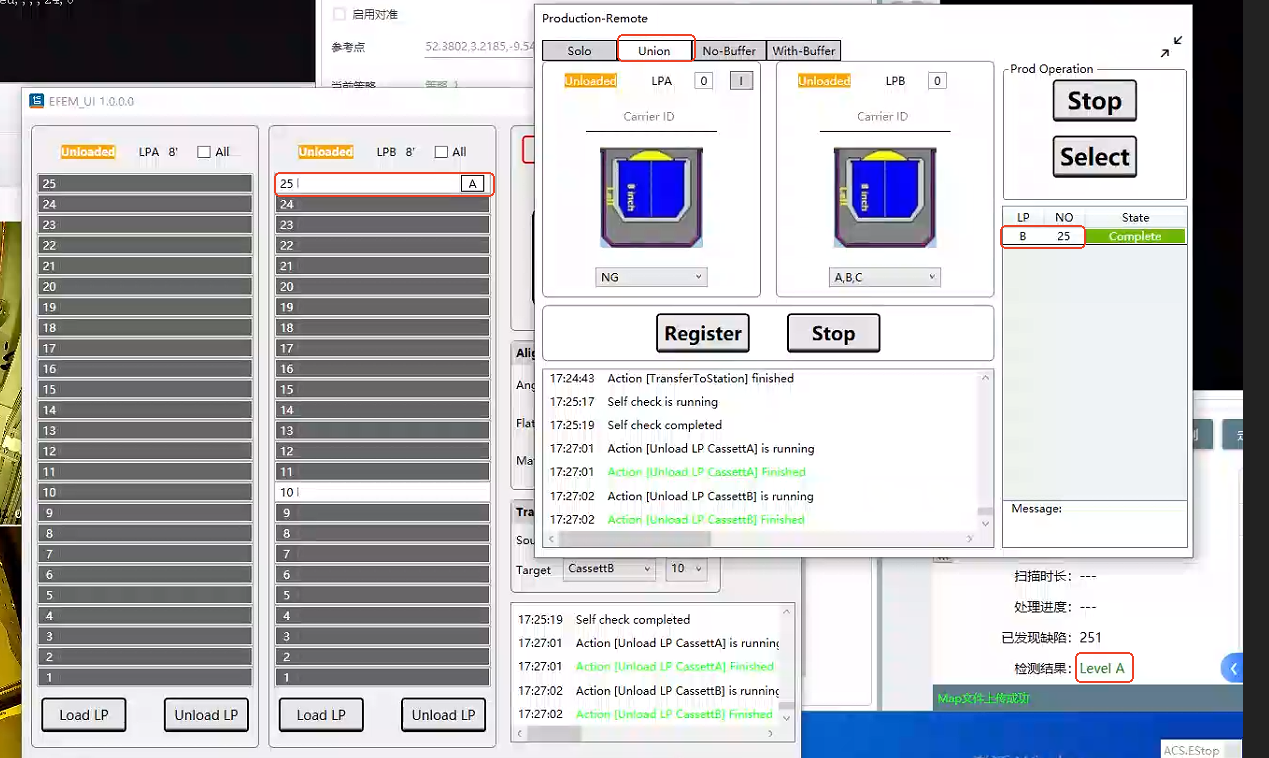The image size is (1269, 758).
Task: Select LPB slot 25 marked A
Action: click(383, 183)
